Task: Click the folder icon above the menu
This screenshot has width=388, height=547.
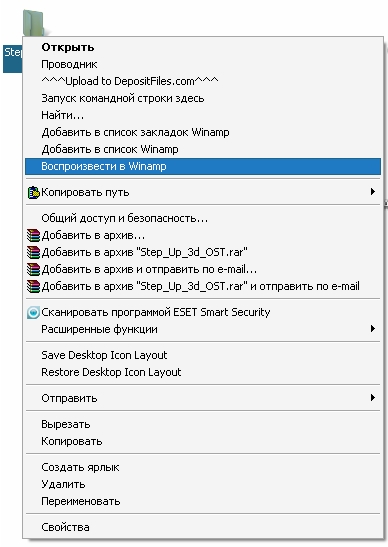Action: click(33, 23)
